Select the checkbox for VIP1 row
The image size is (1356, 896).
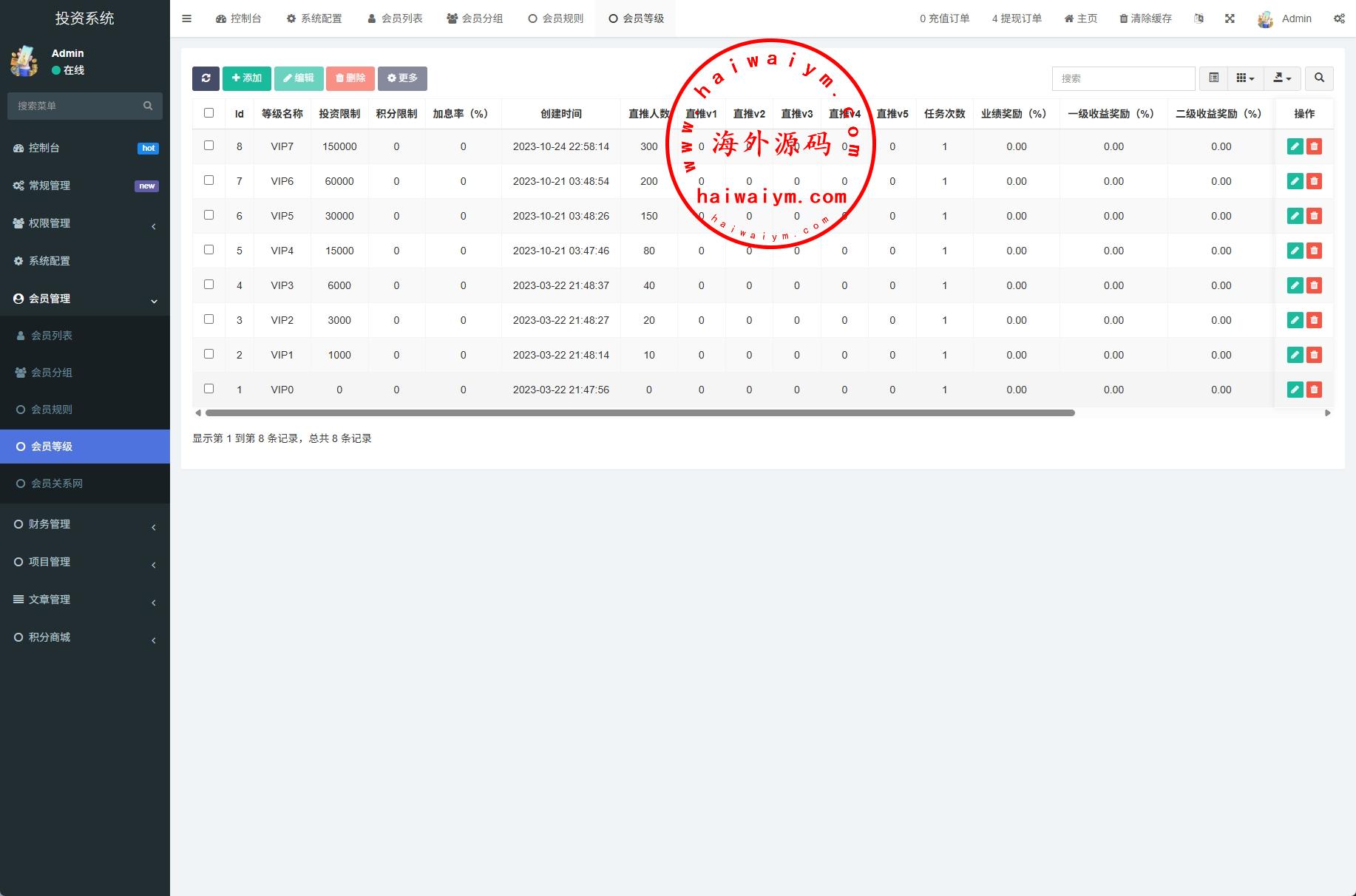point(209,354)
